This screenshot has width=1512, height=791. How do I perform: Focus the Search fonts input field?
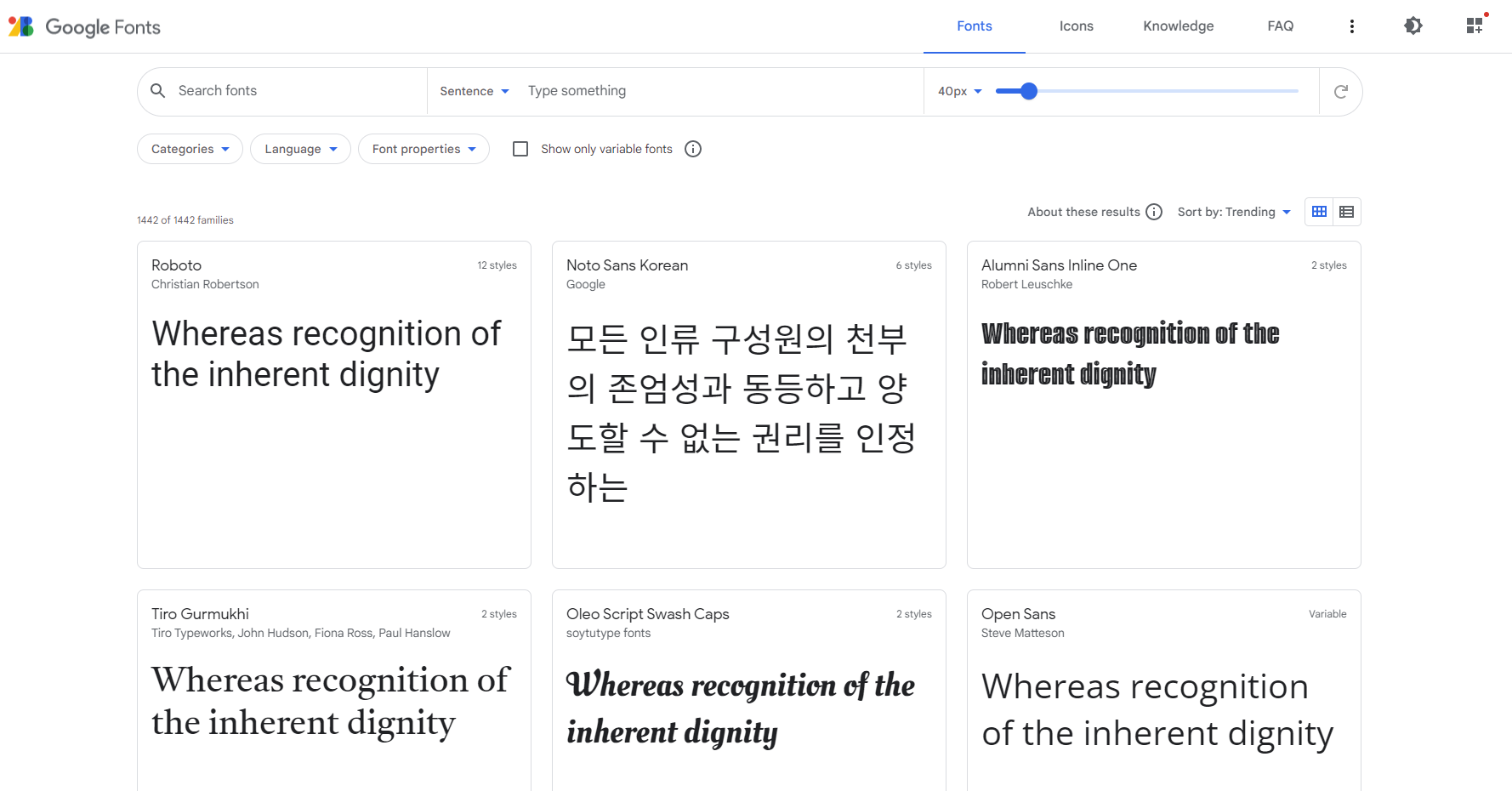(x=298, y=91)
